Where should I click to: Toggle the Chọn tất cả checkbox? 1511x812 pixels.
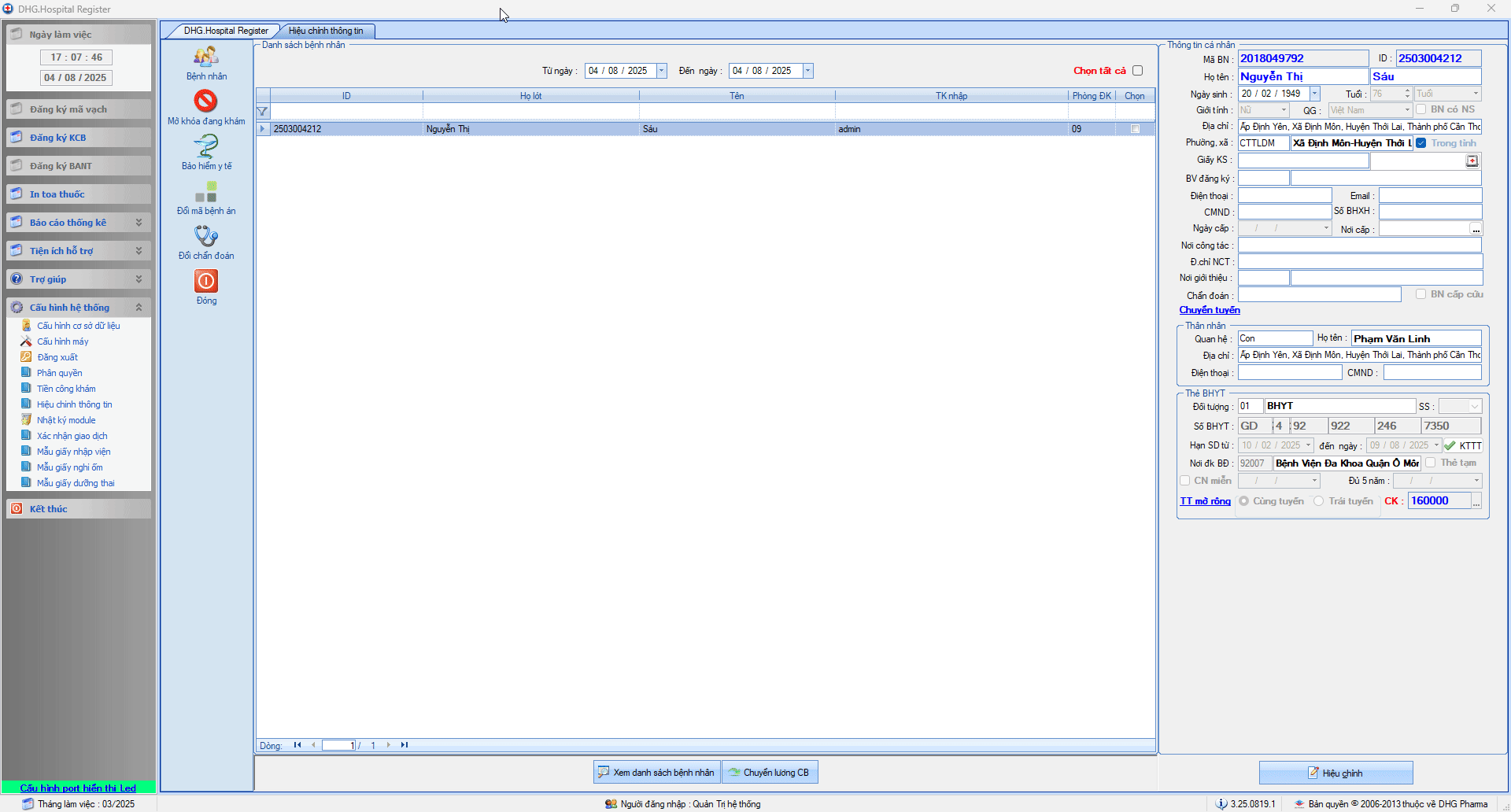(1138, 71)
